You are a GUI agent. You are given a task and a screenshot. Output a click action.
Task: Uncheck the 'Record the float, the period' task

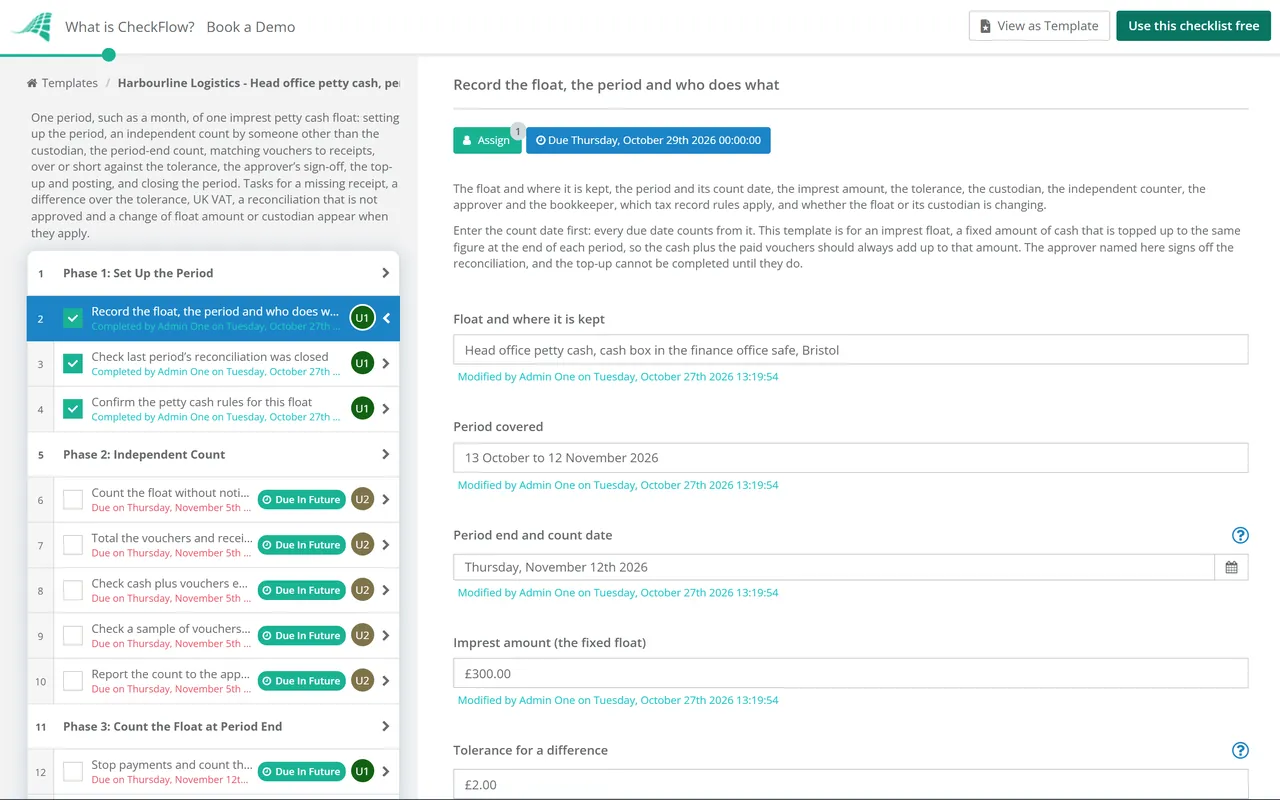click(73, 318)
